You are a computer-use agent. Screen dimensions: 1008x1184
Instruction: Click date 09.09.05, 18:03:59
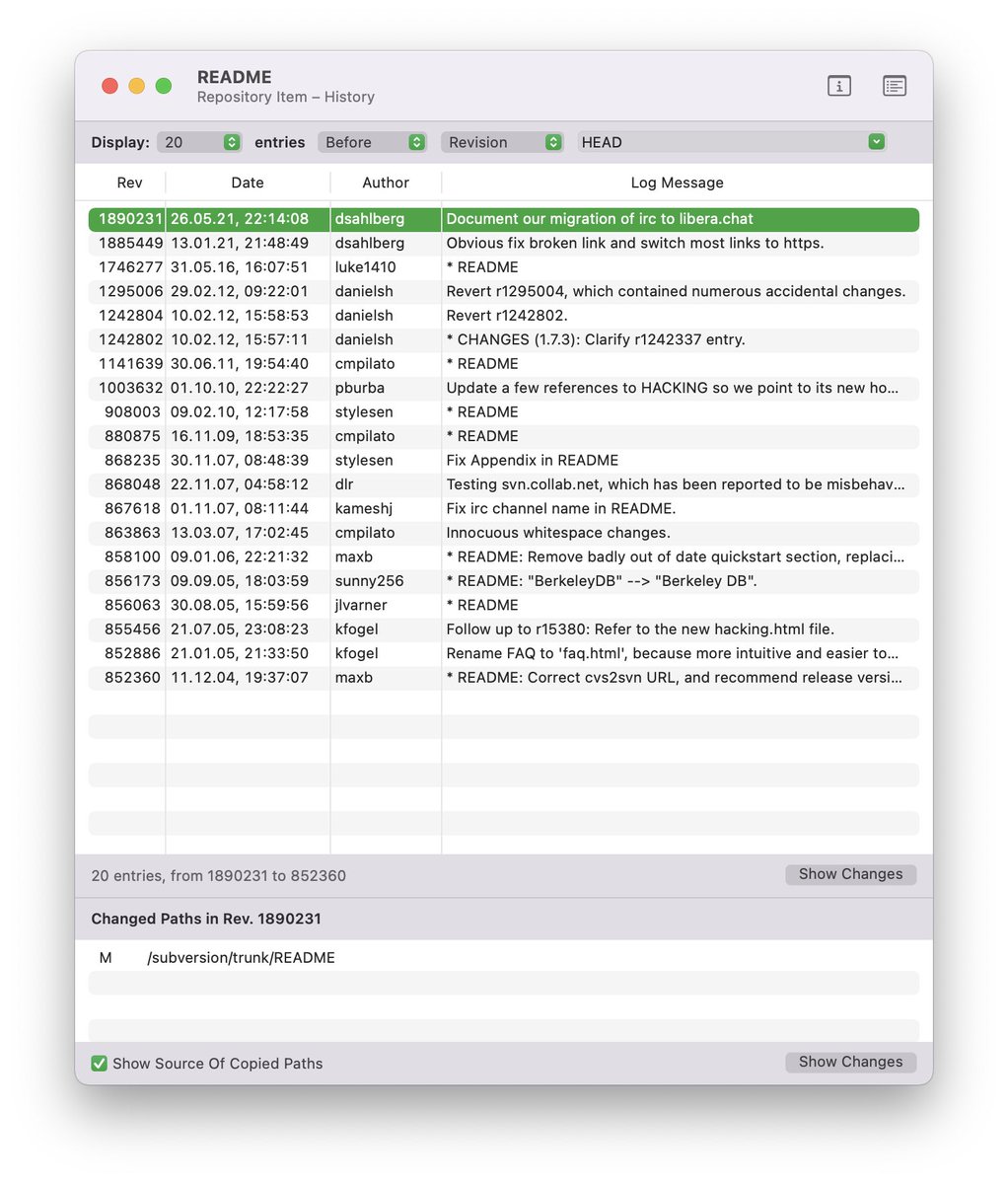click(x=240, y=581)
